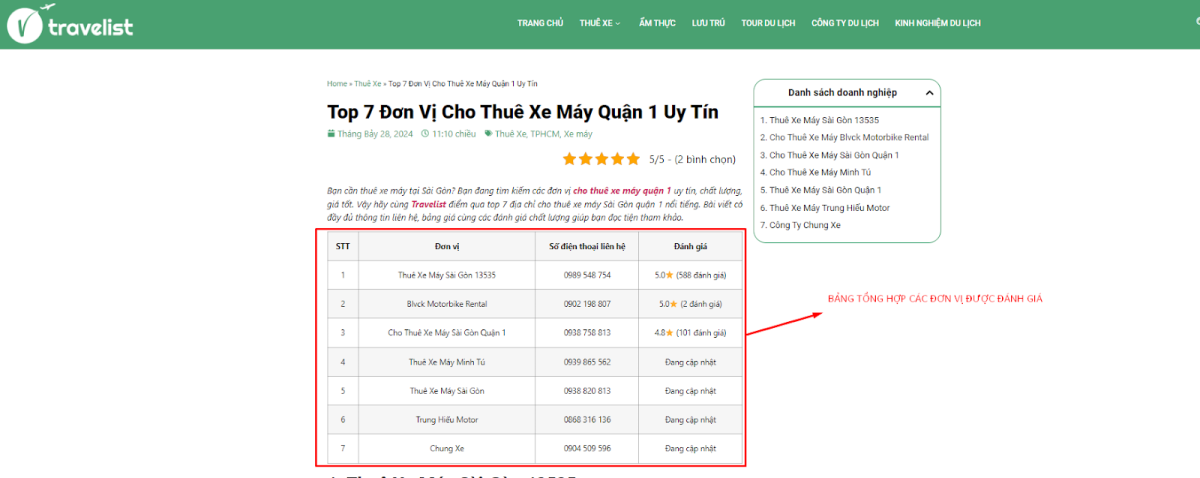Go to Kinh Nghiệm Du Lịch menu

(937, 23)
